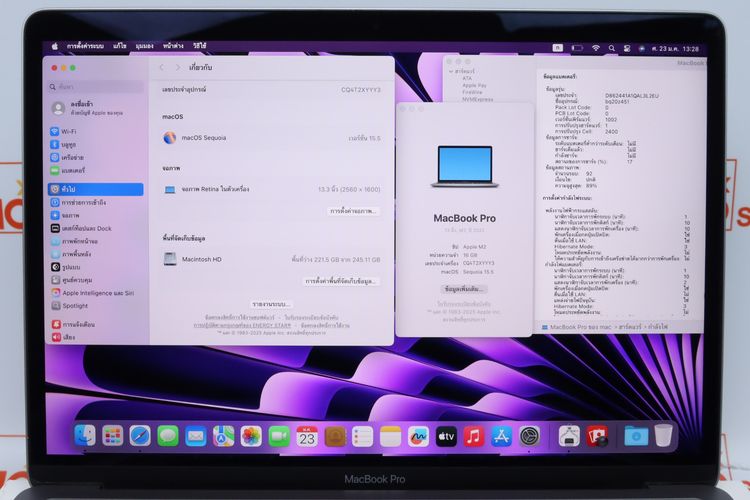
Task: Open System Information icon in Dock
Action: pyautogui.click(x=569, y=436)
